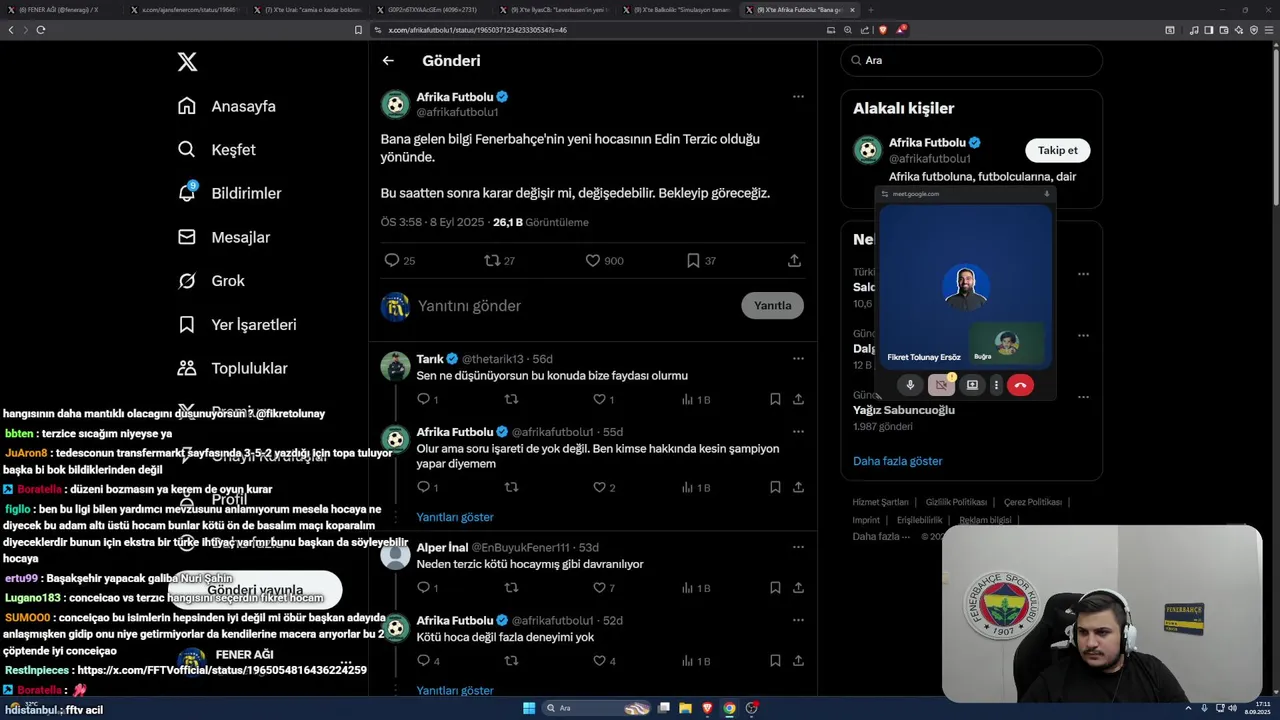Share the main Afrika Futbolu post
Viewport: 1280px width, 720px height.
(794, 260)
